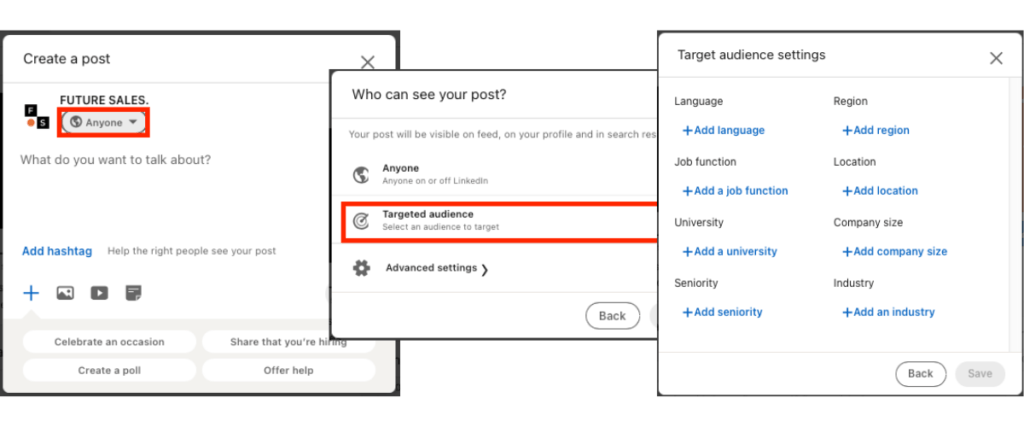Image resolution: width=1024 pixels, height=427 pixels.
Task: Click the add video icon
Action: [x=99, y=293]
